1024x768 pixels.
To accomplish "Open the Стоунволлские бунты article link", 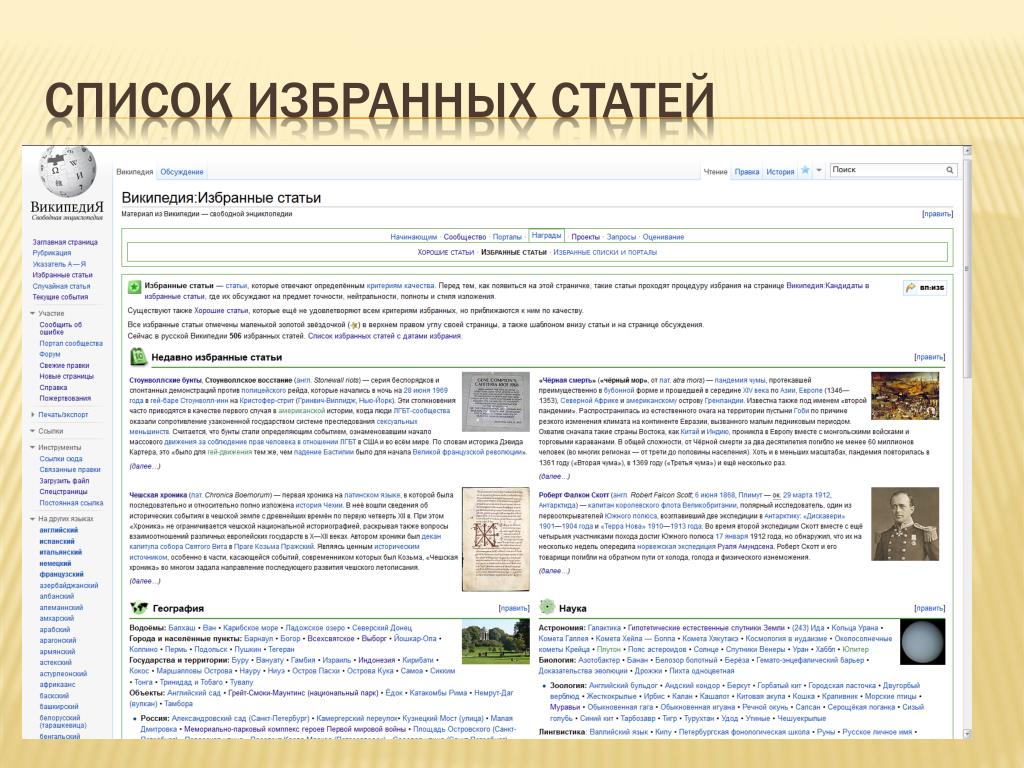I will (x=166, y=380).
